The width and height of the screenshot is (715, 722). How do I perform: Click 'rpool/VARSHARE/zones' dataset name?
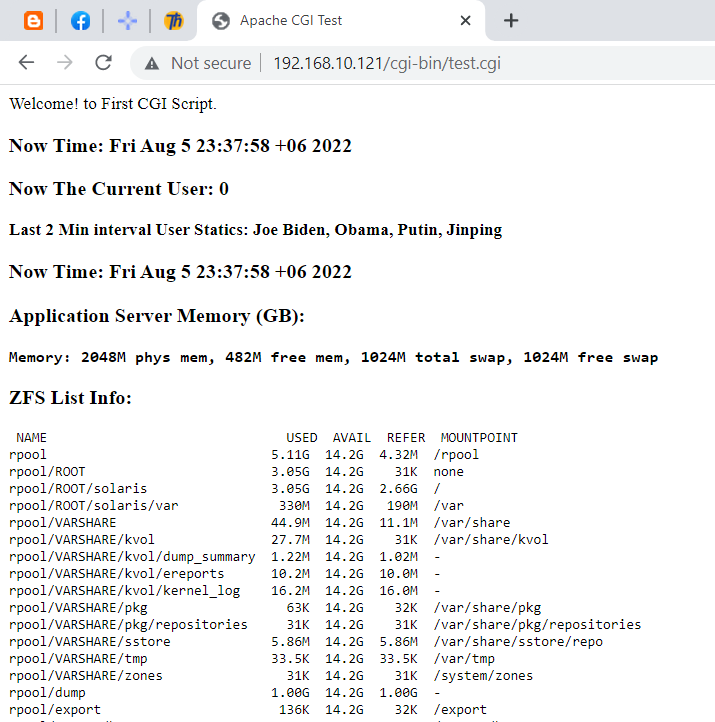pos(86,676)
